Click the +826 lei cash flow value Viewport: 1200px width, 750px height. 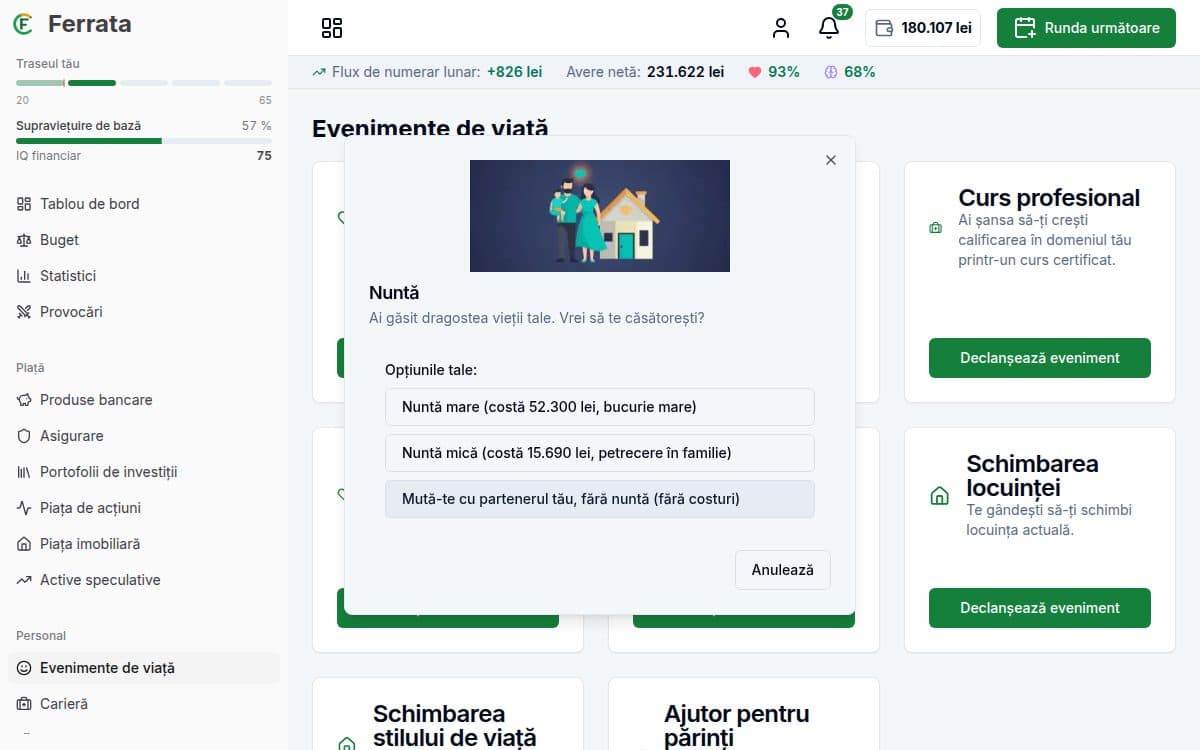(x=514, y=72)
